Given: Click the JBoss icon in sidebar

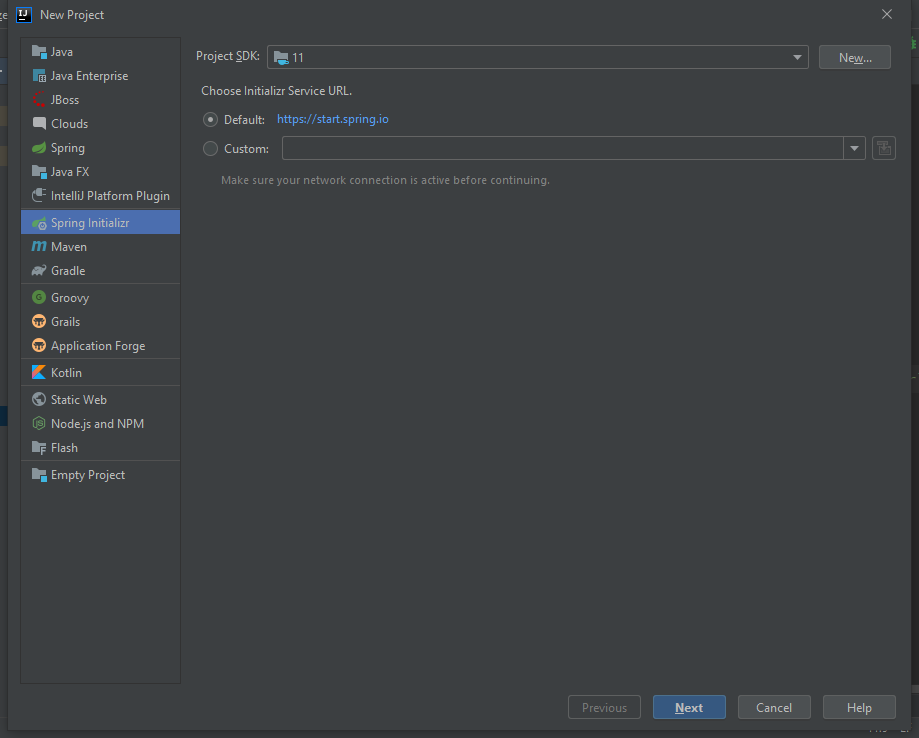Looking at the screenshot, I should 39,100.
